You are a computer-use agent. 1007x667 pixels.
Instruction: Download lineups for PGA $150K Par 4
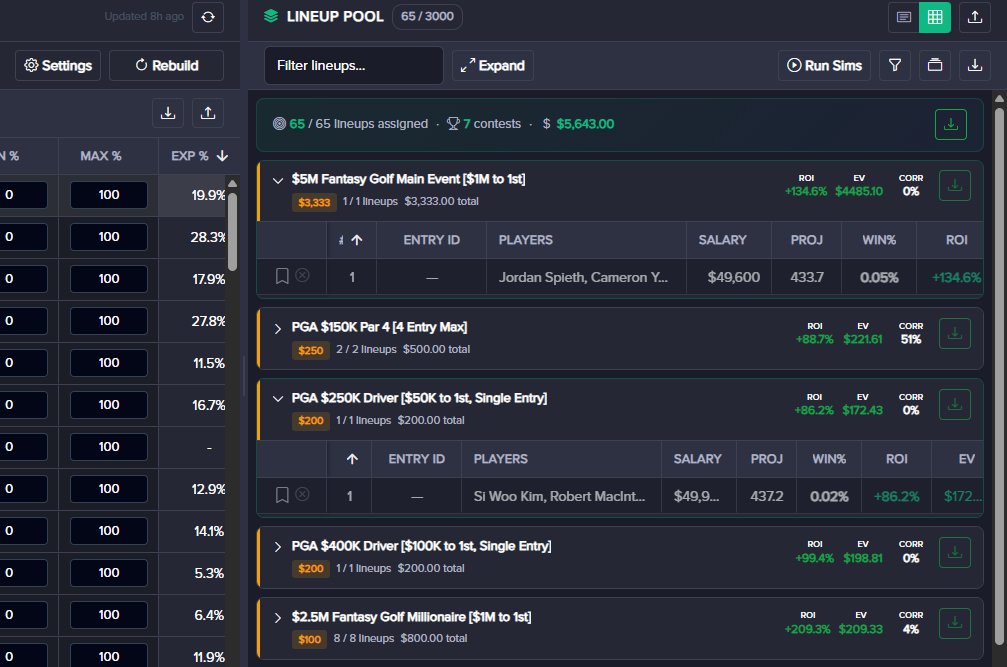tap(954, 334)
